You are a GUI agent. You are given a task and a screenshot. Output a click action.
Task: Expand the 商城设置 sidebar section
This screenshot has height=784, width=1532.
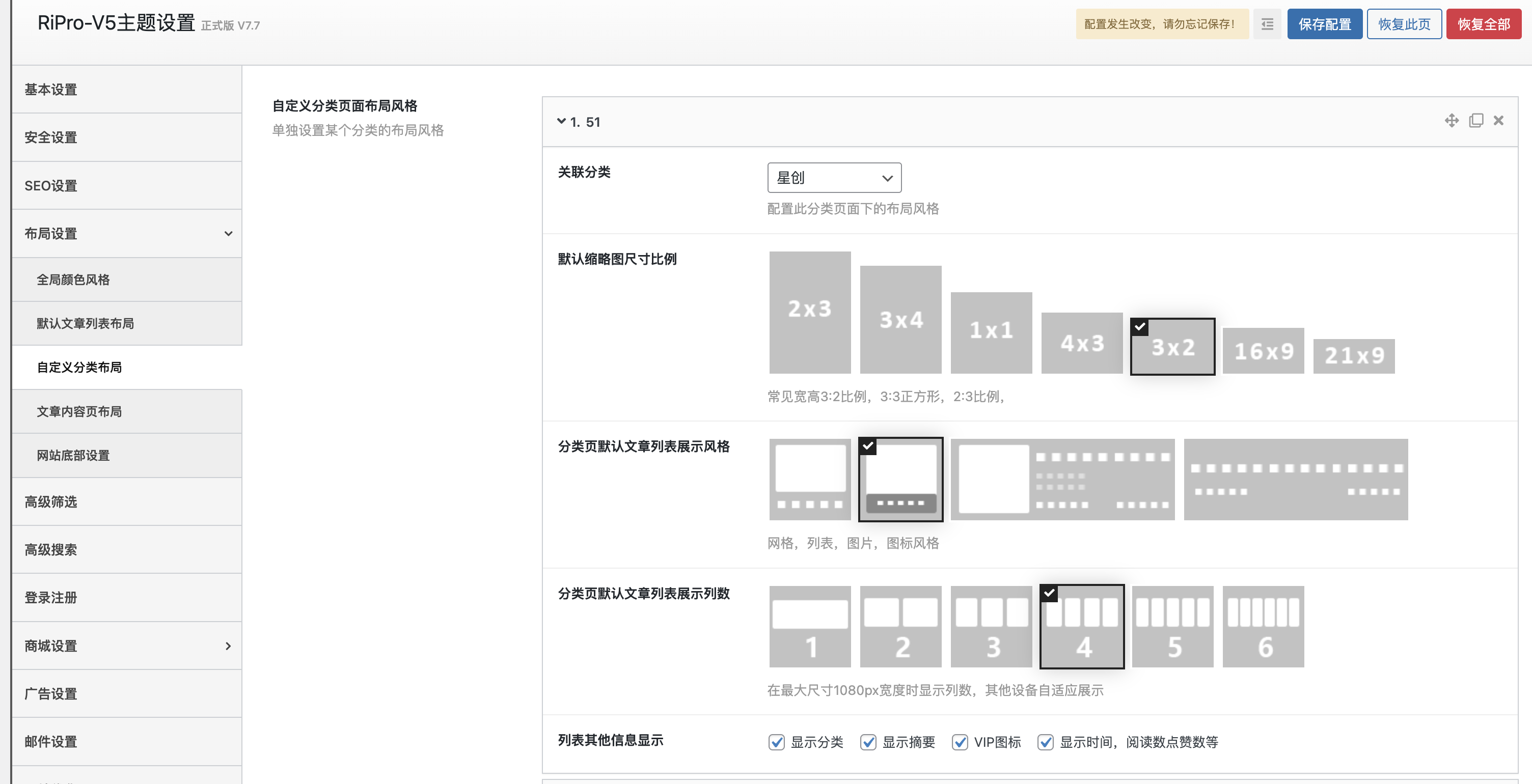click(x=127, y=646)
